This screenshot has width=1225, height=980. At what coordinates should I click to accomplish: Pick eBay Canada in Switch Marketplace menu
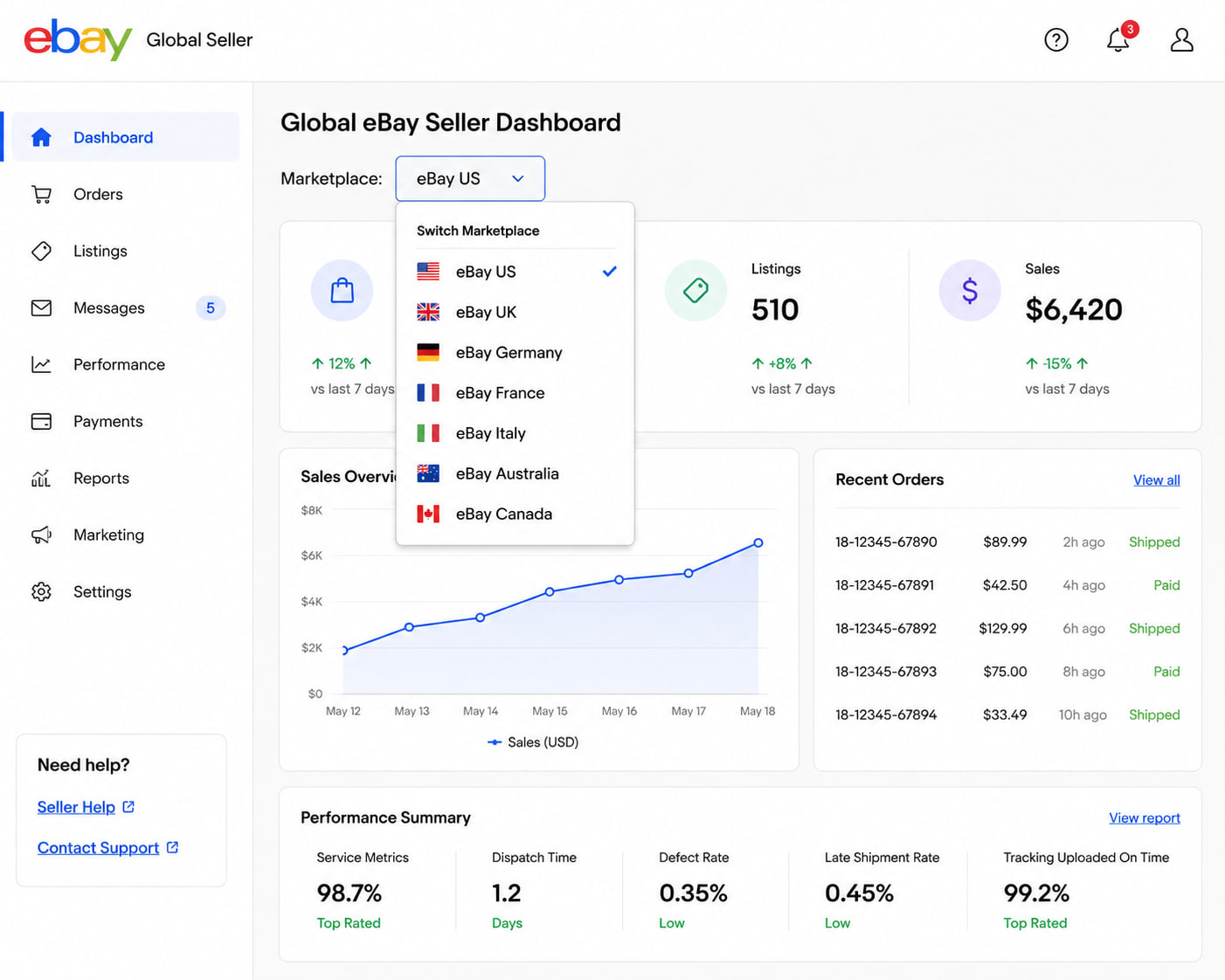point(515,514)
